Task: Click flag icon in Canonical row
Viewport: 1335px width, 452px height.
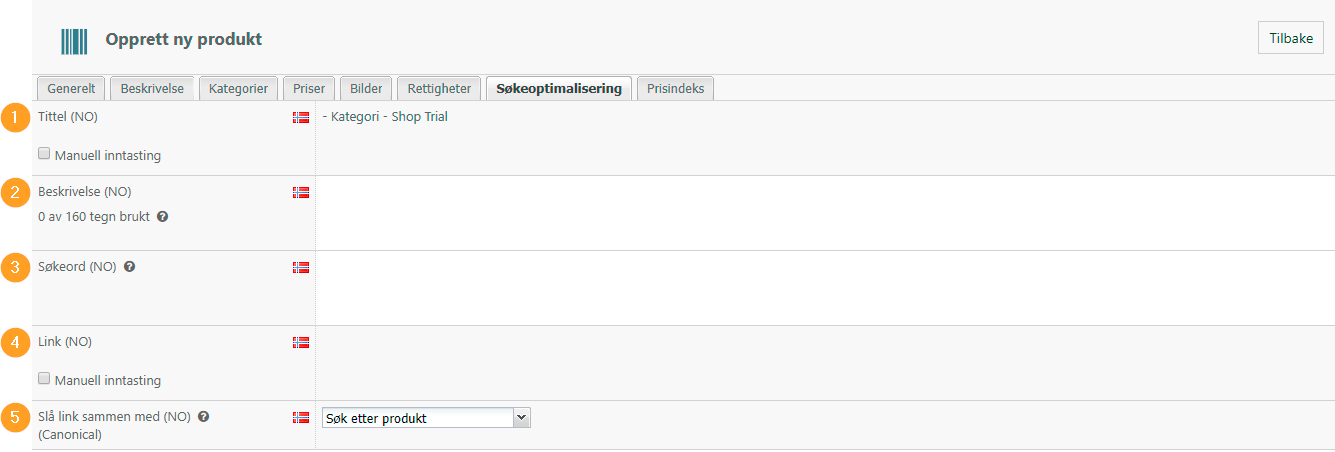Action: [x=301, y=417]
